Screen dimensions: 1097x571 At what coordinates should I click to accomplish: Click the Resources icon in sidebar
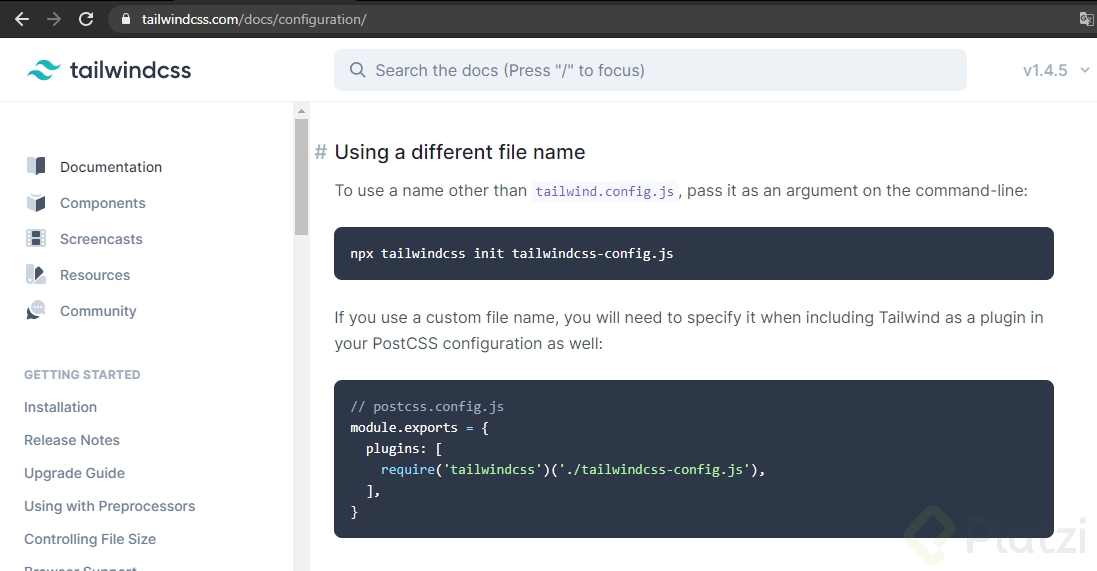point(36,275)
